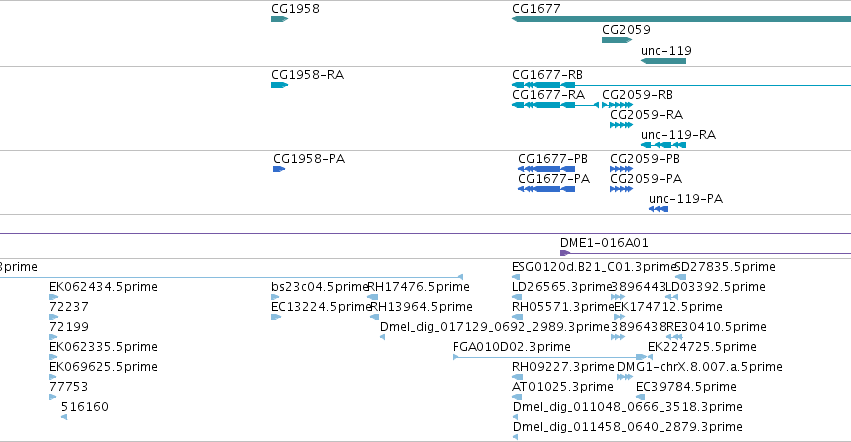Click the ESG0120d.B21_C01.3prime EST glyph
Image resolution: width=851 pixels, height=442 pixels.
(516, 277)
